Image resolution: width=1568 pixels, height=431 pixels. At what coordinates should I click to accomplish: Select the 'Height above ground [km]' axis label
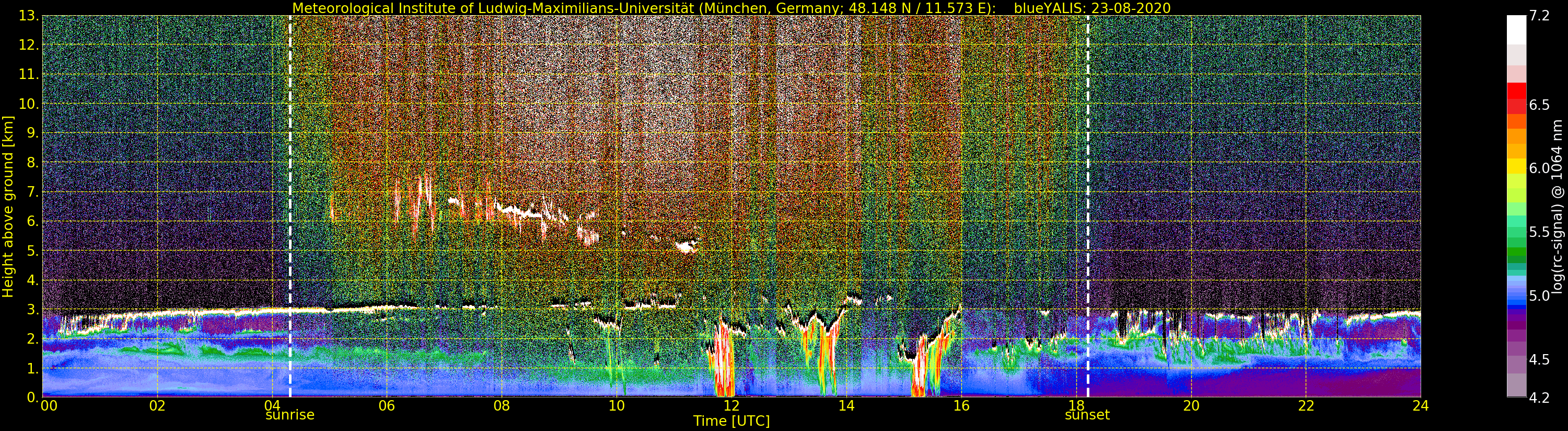click(8, 206)
